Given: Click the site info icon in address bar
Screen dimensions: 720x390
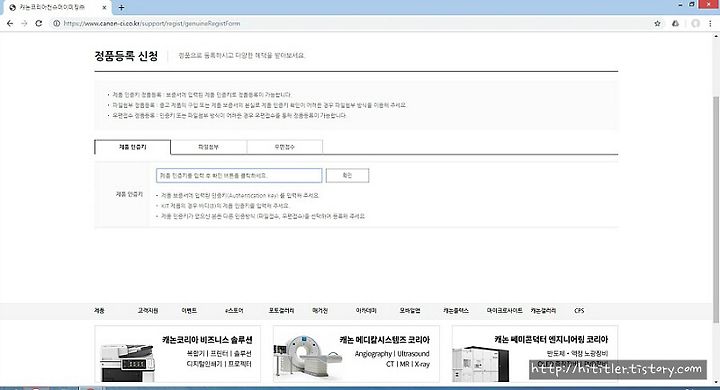Looking at the screenshot, I should coord(56,23).
